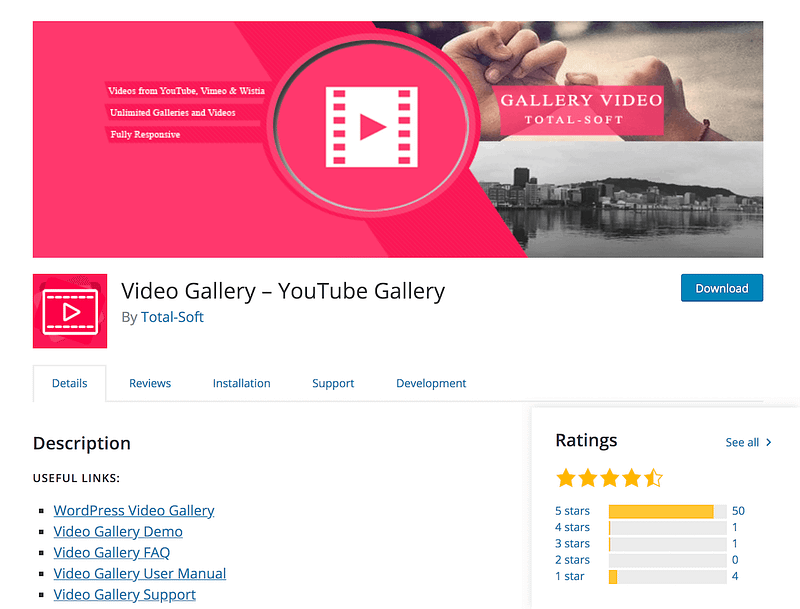Click 'Fully Responsive' banner text
The height and width of the screenshot is (609, 800).
click(x=145, y=135)
